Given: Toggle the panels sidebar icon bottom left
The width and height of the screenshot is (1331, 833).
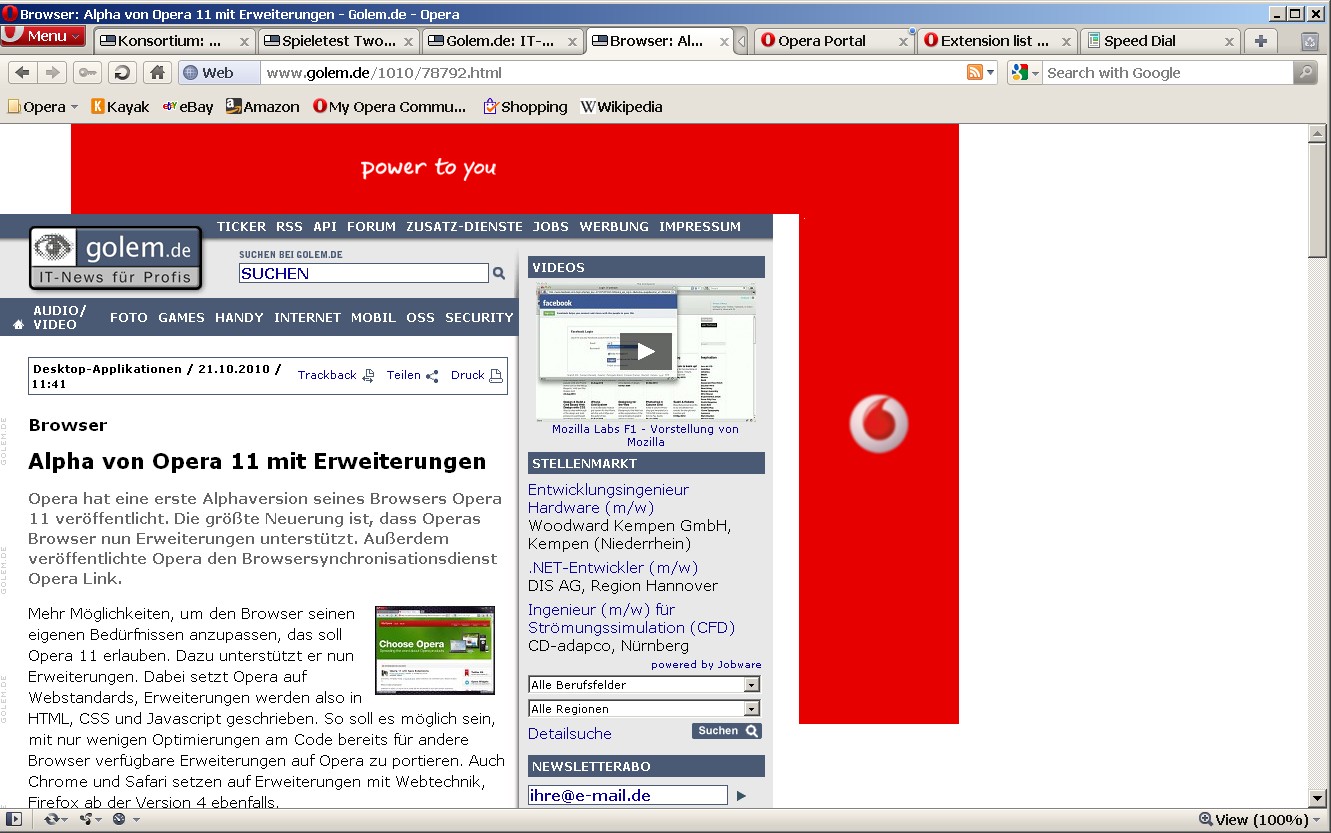Looking at the screenshot, I should (x=14, y=819).
